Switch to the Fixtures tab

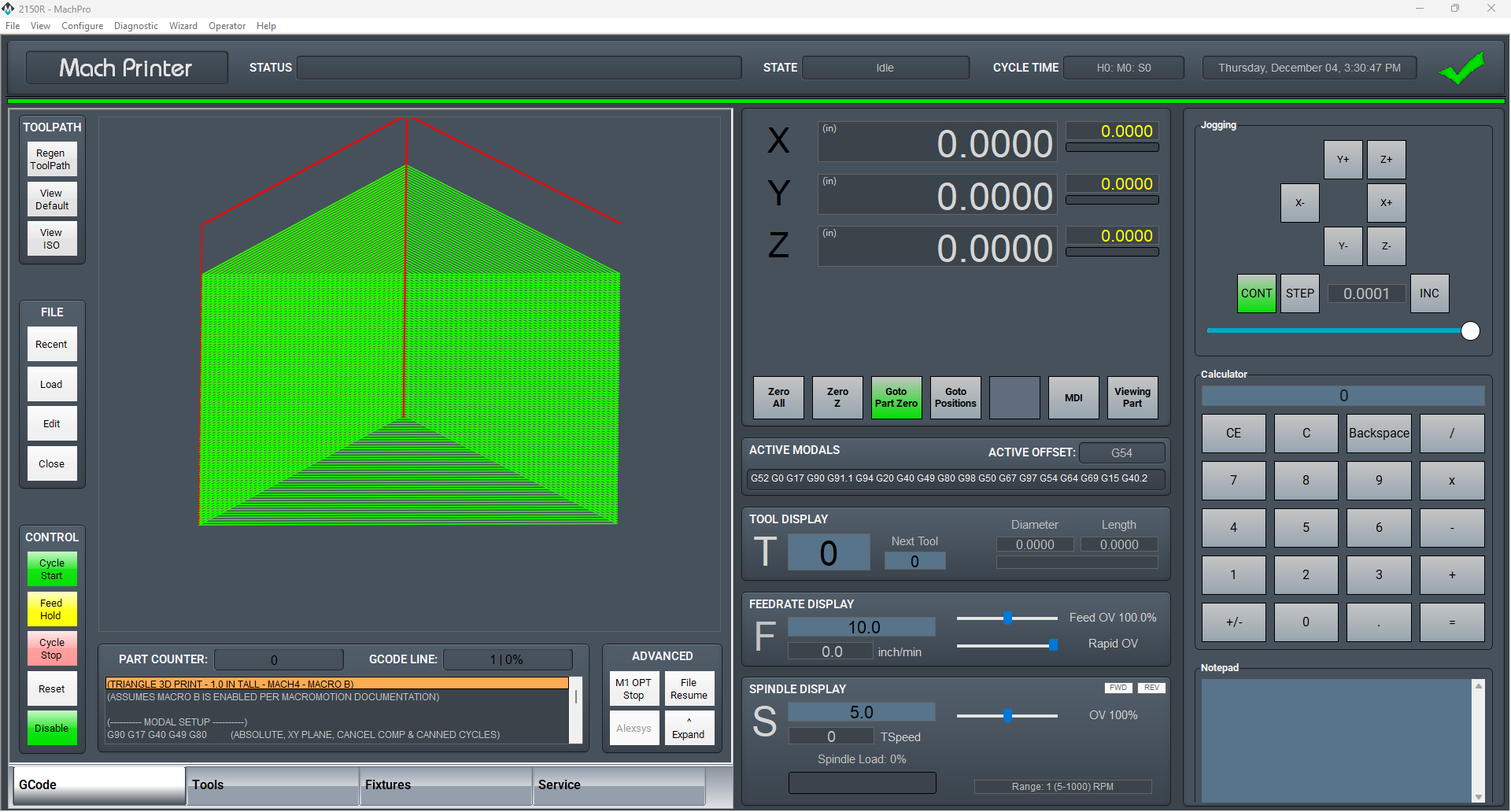(445, 785)
